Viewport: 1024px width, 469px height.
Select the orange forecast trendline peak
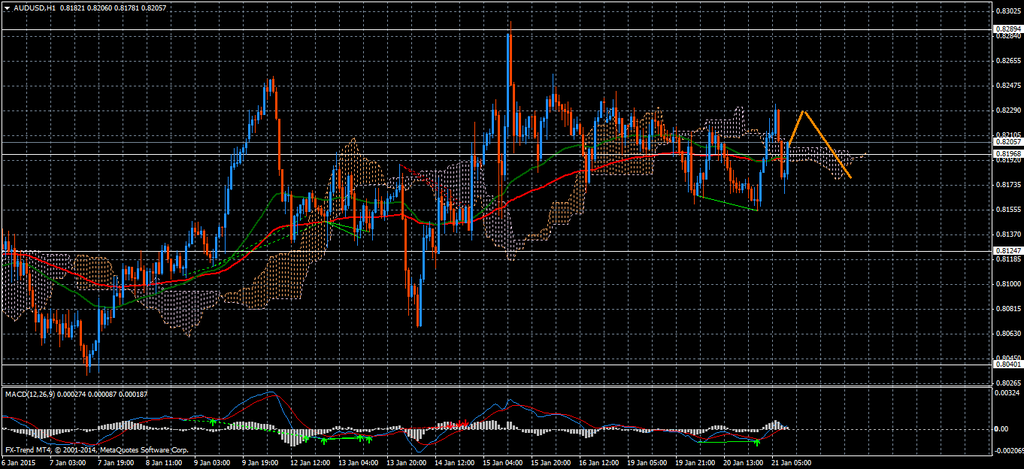click(804, 112)
